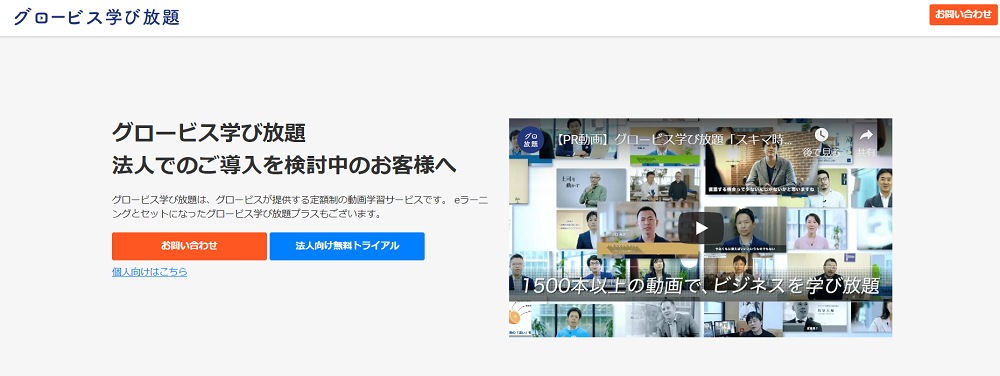
Task: Click the グロービス学び放題 logo in header
Action: (96, 17)
